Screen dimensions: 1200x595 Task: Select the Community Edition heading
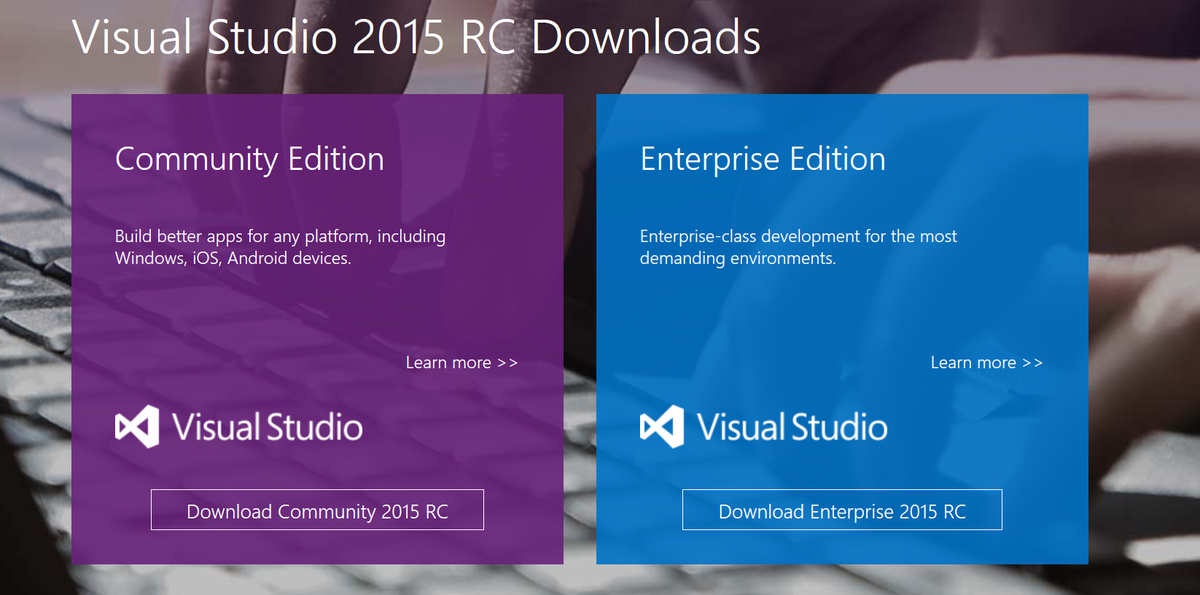tap(249, 159)
